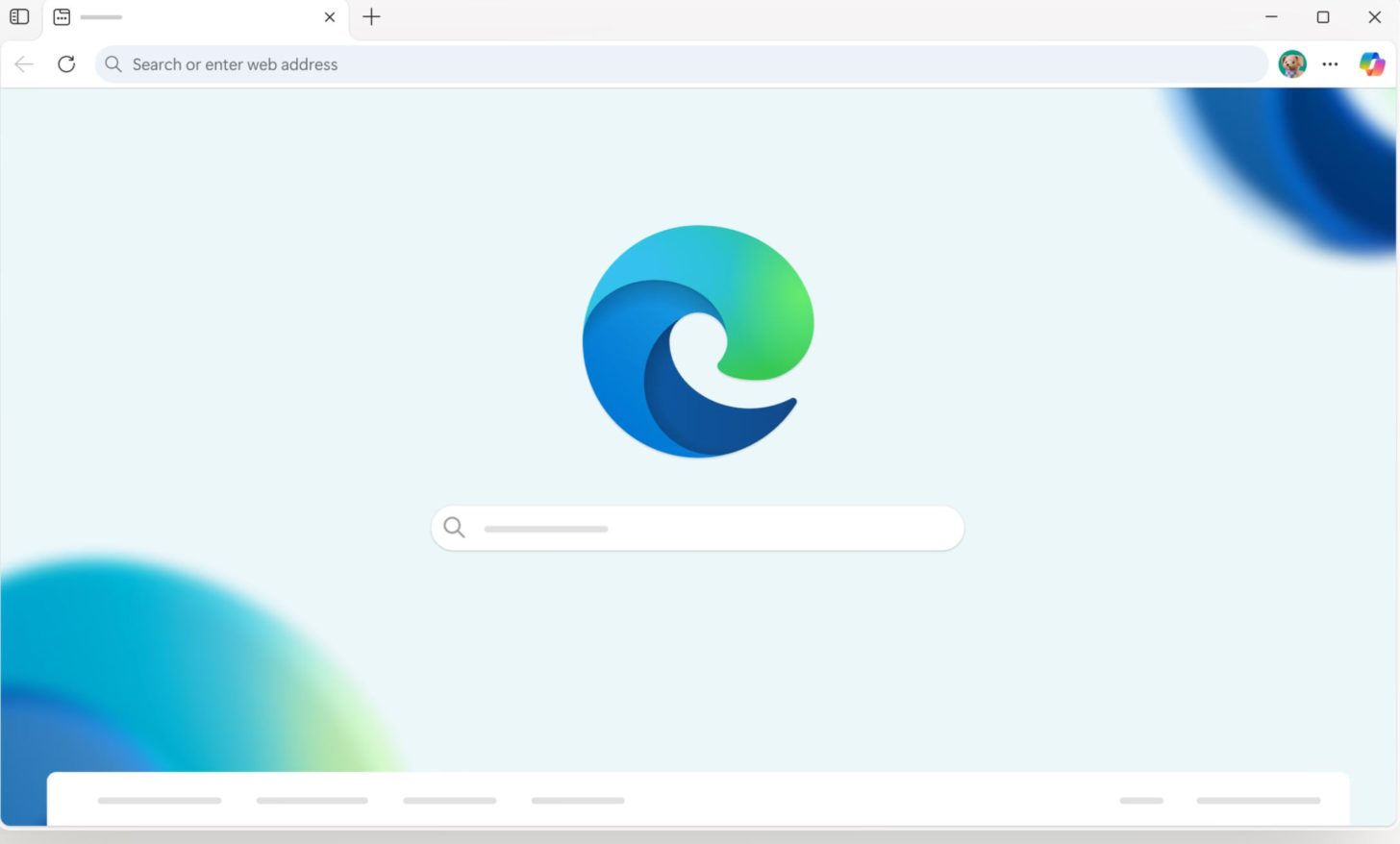Open the vertical tabs sidebar icon
The image size is (1400, 844).
click(19, 16)
